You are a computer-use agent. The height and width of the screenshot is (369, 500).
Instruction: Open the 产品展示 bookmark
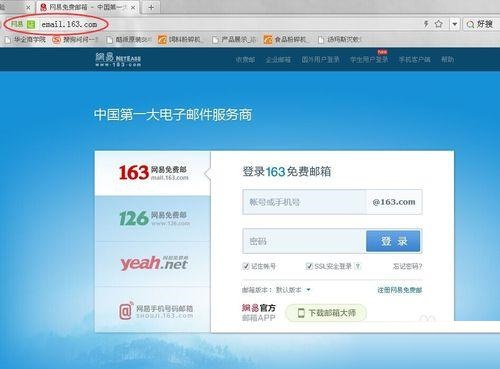[x=234, y=40]
